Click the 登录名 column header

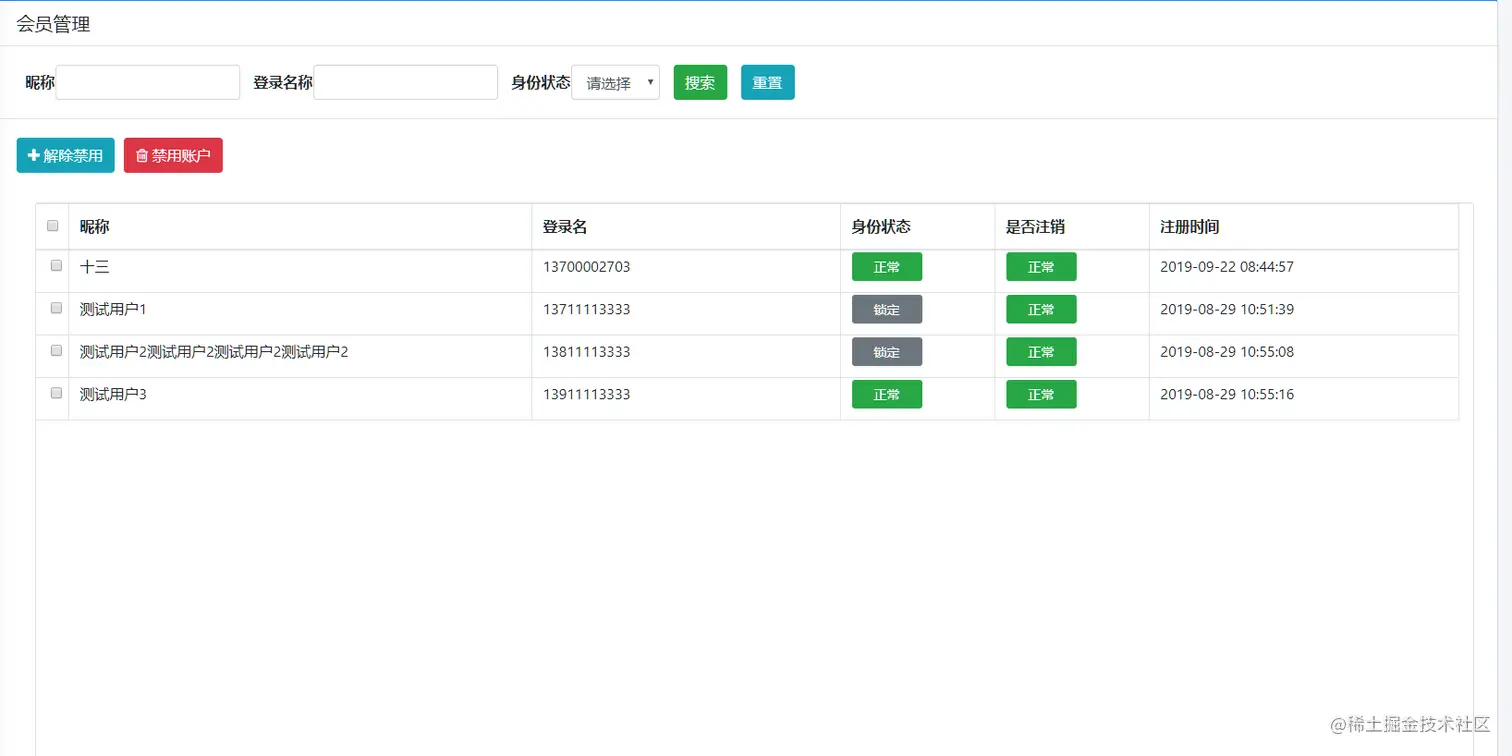point(565,227)
